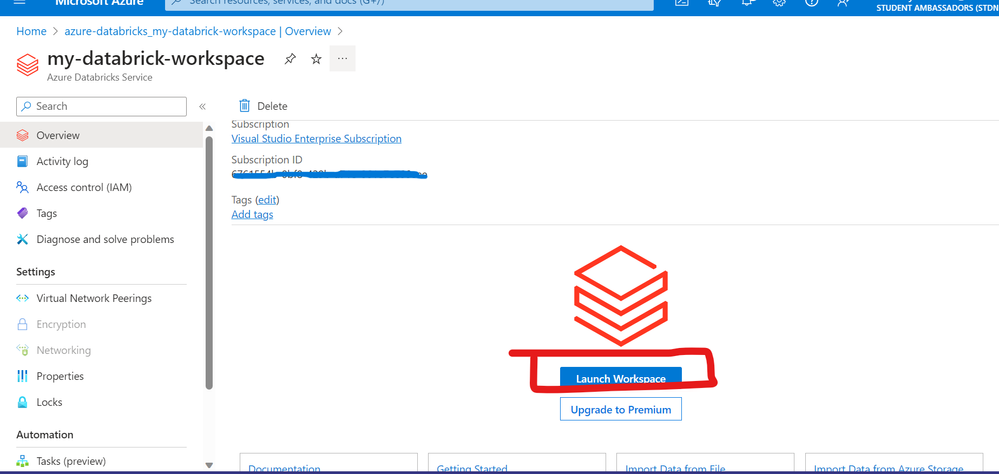Open the Import Data from File card
This screenshot has height=474, width=999.
click(706, 464)
